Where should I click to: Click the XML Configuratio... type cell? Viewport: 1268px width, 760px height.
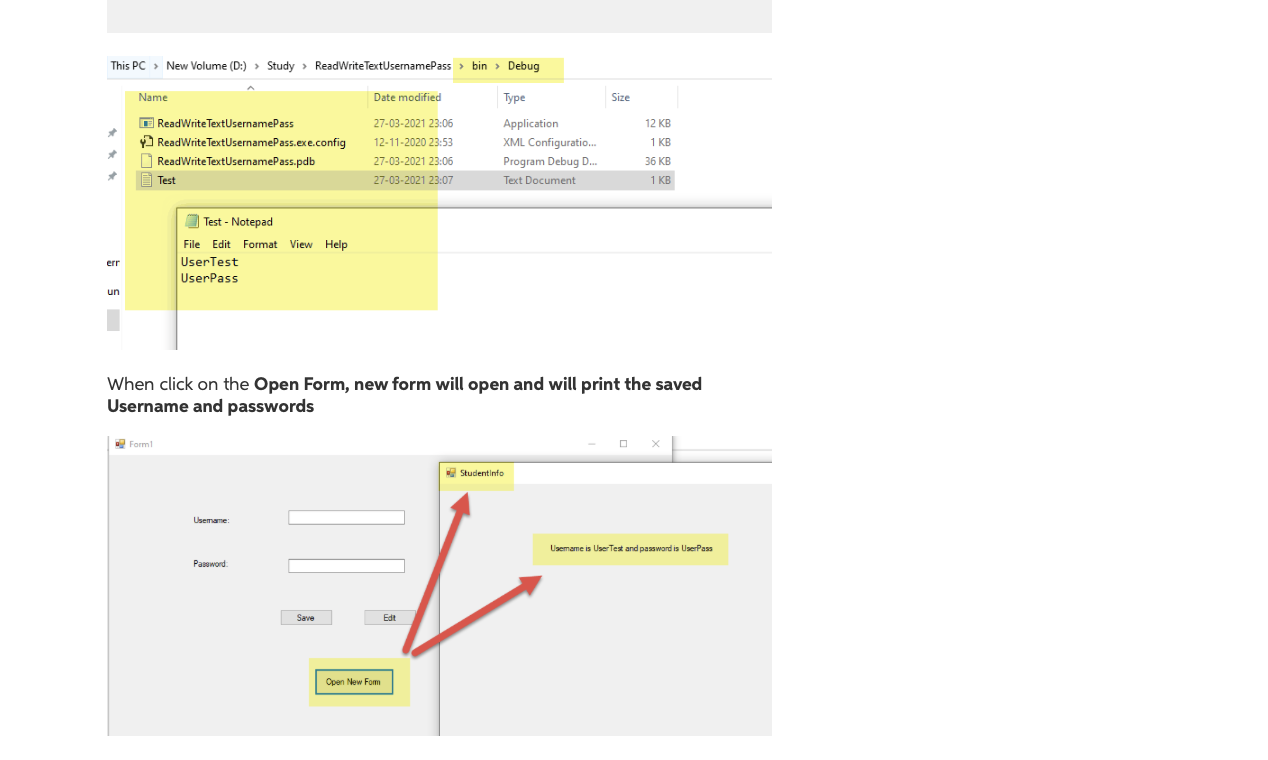pyautogui.click(x=550, y=142)
